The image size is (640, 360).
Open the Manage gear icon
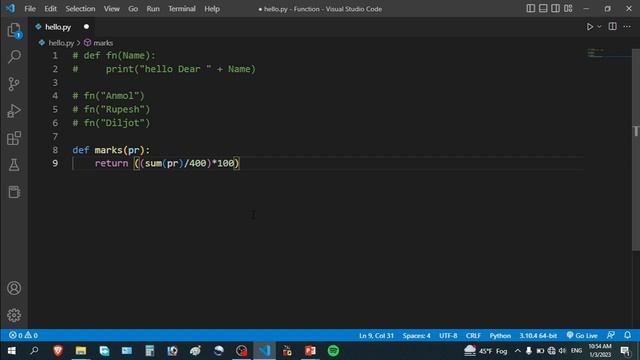point(14,315)
